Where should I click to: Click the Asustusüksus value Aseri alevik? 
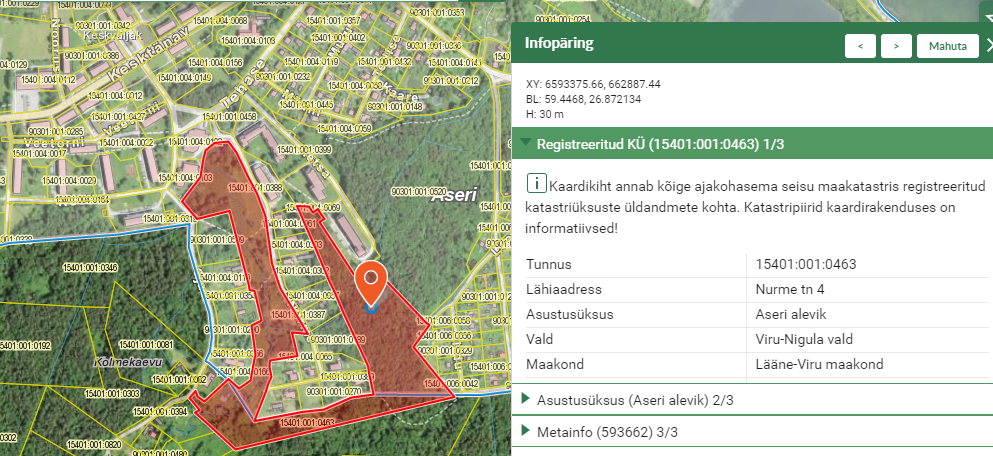pos(792,314)
